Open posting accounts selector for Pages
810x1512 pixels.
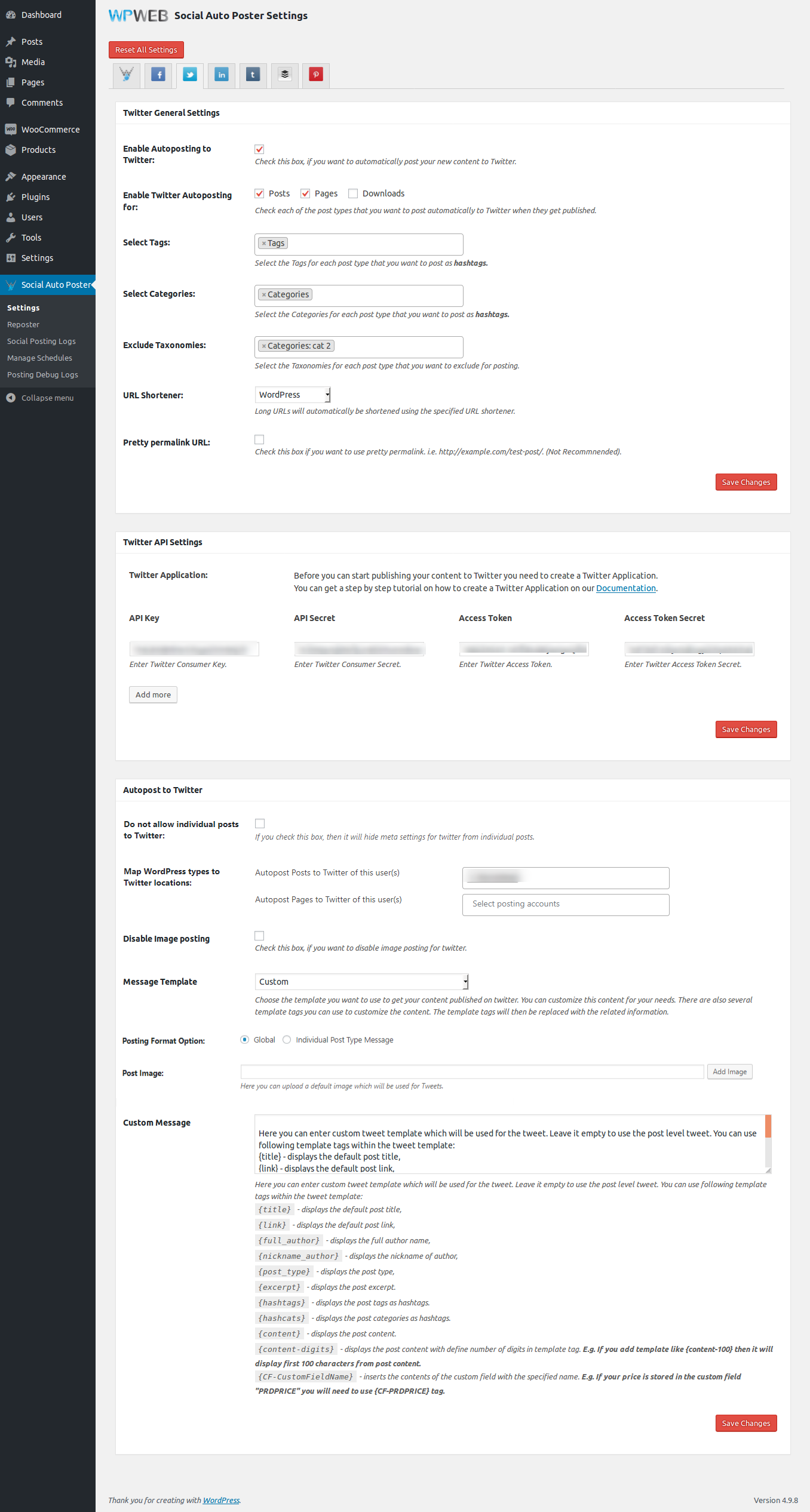click(565, 904)
